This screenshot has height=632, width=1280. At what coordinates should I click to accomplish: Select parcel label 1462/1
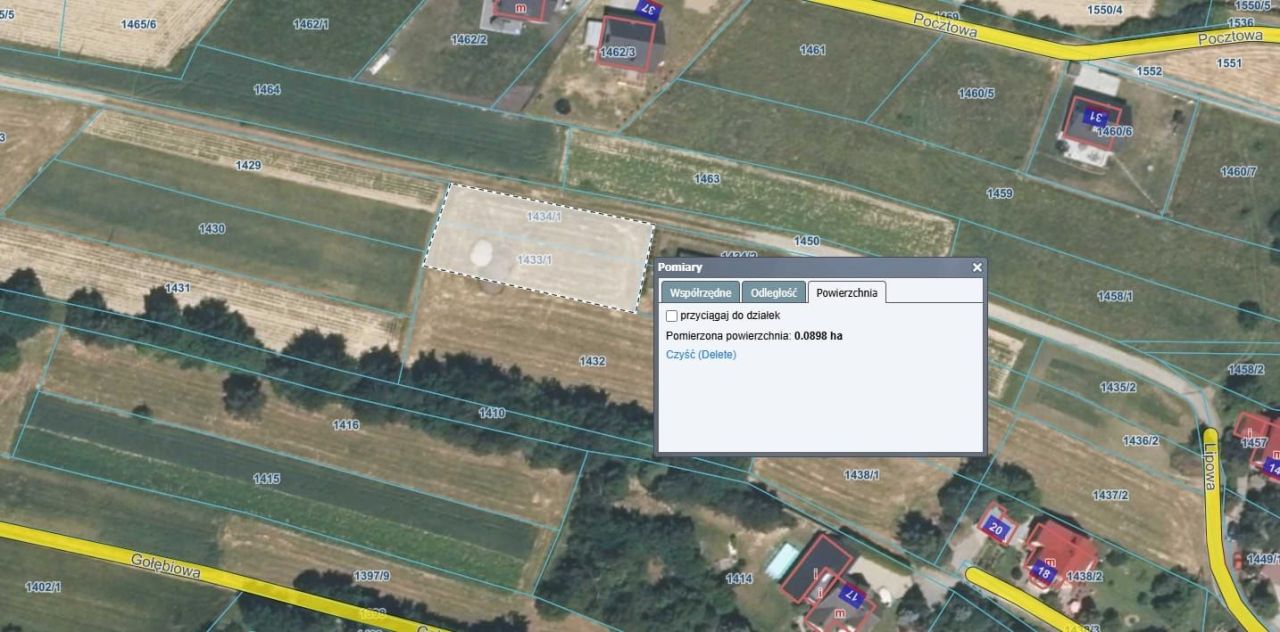click(311, 23)
